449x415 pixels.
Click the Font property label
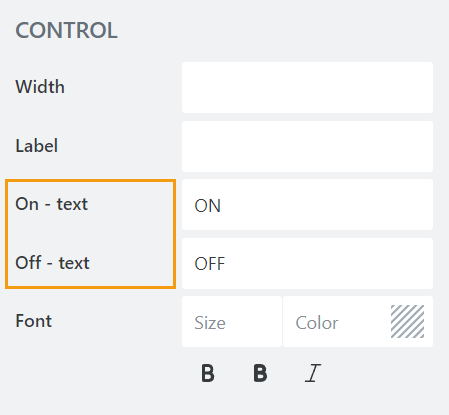[34, 321]
